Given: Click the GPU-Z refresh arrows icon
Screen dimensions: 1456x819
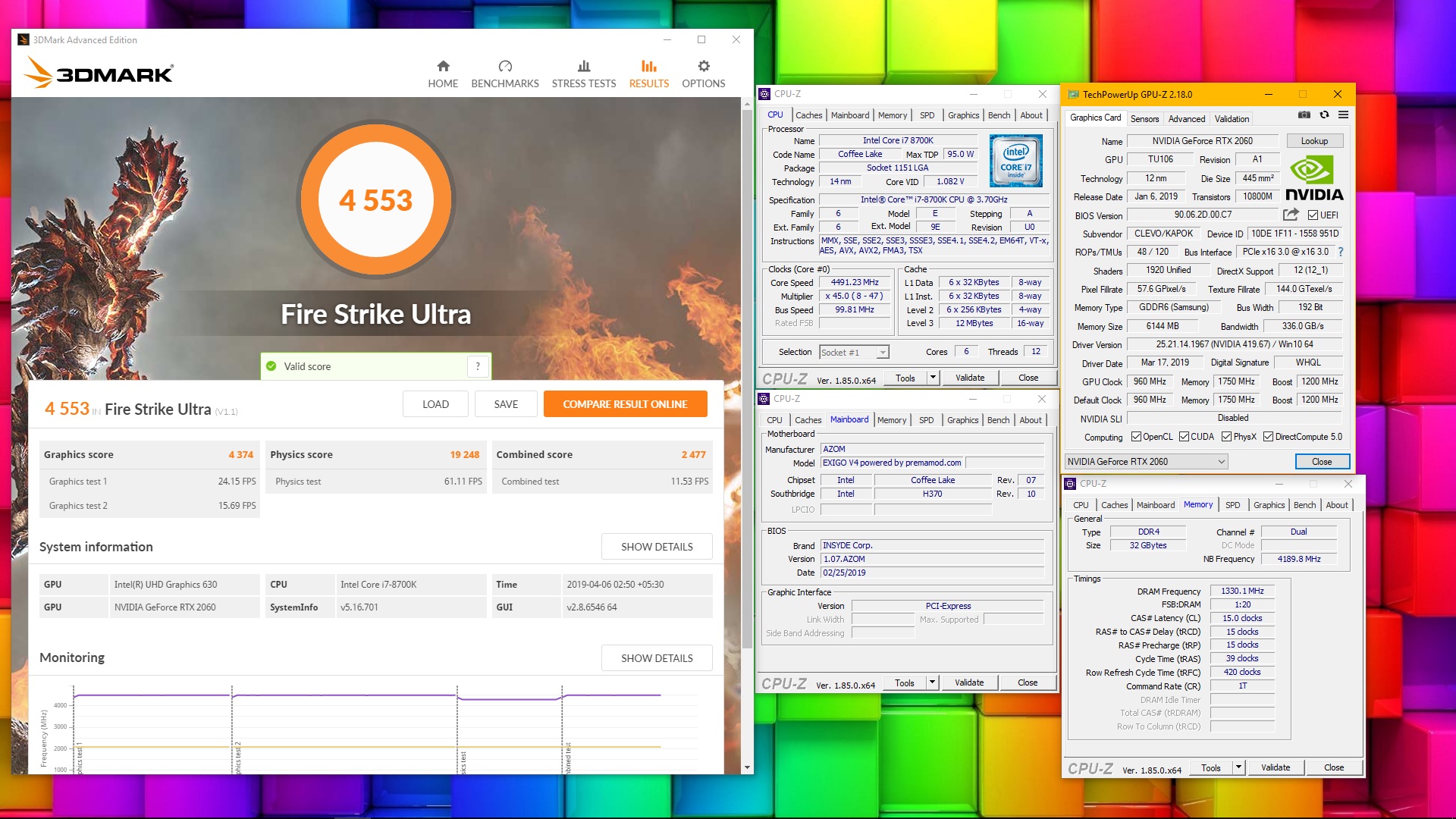Looking at the screenshot, I should [x=1324, y=115].
